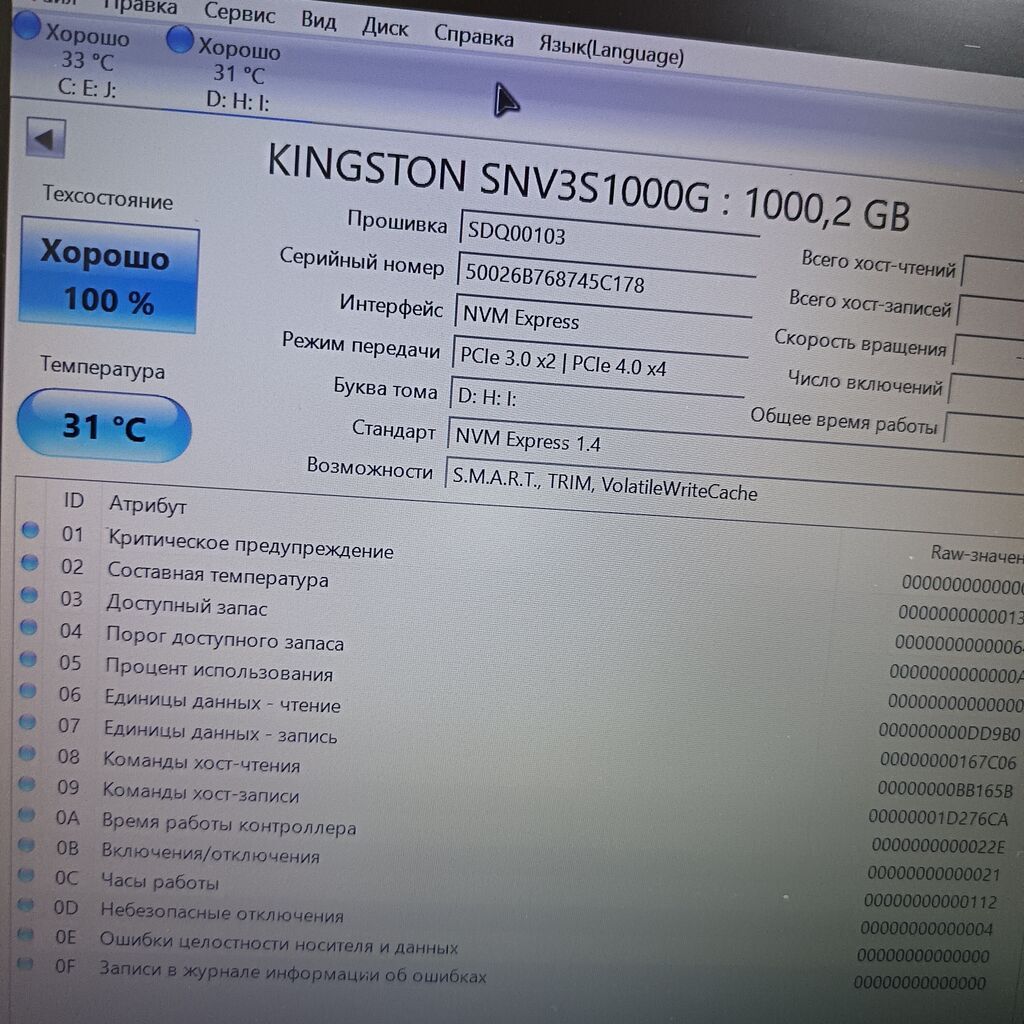Open the Правка menu
1024x1024 pixels.
[x=140, y=7]
